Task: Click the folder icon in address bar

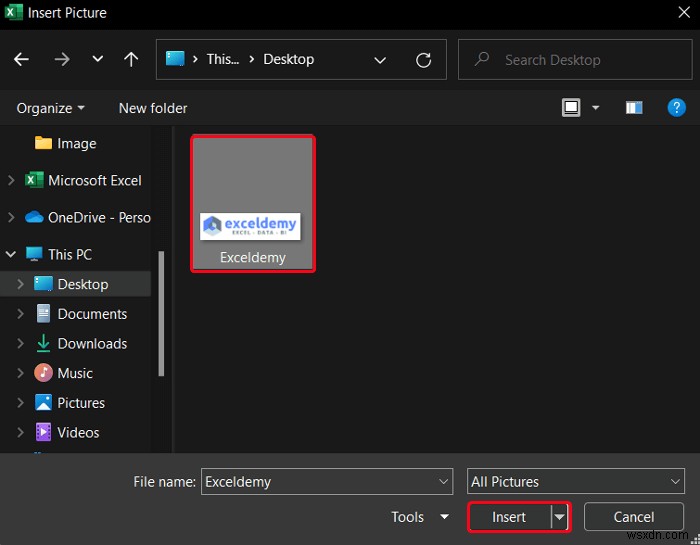Action: [x=175, y=58]
